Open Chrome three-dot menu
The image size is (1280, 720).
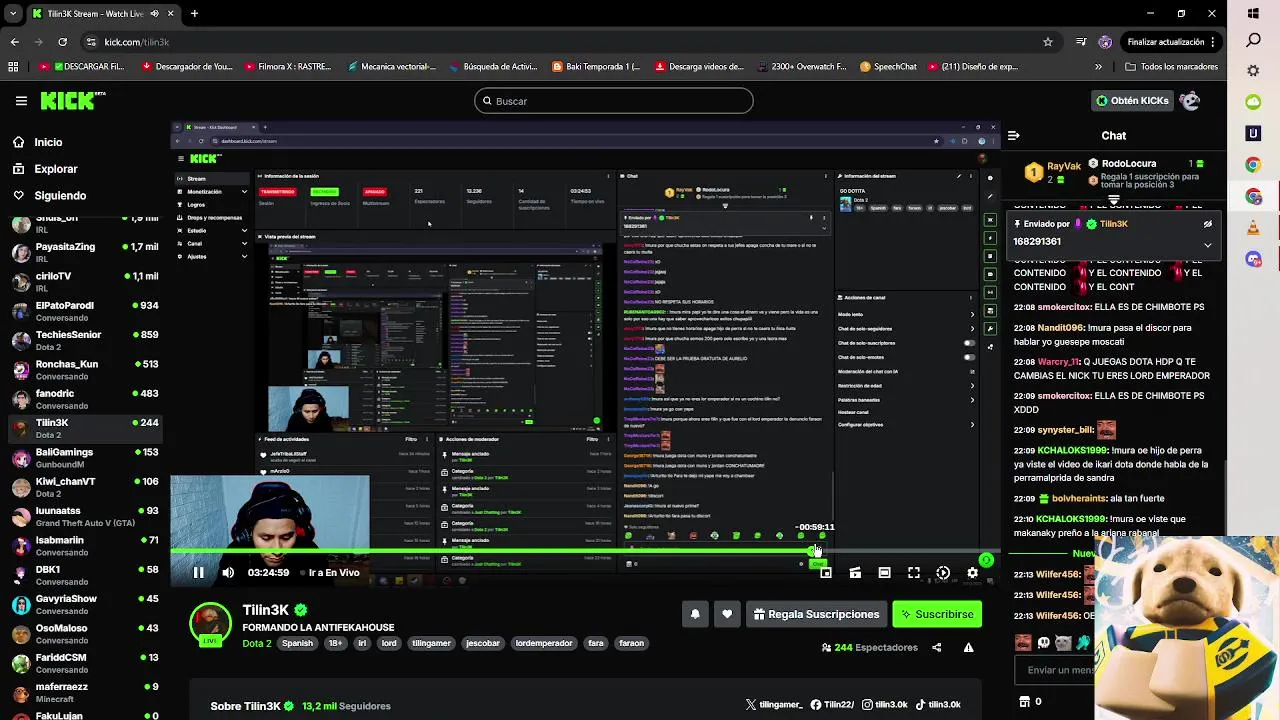tap(1213, 42)
